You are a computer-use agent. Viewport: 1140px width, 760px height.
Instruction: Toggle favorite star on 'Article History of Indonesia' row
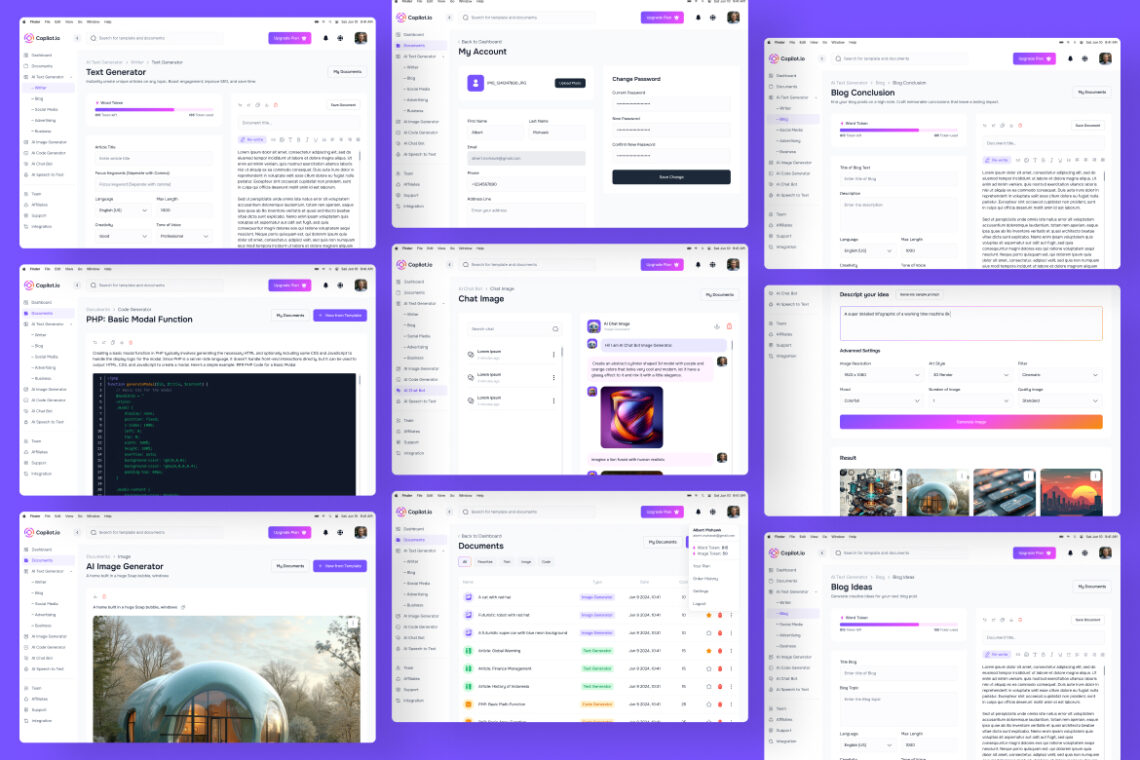[x=708, y=687]
